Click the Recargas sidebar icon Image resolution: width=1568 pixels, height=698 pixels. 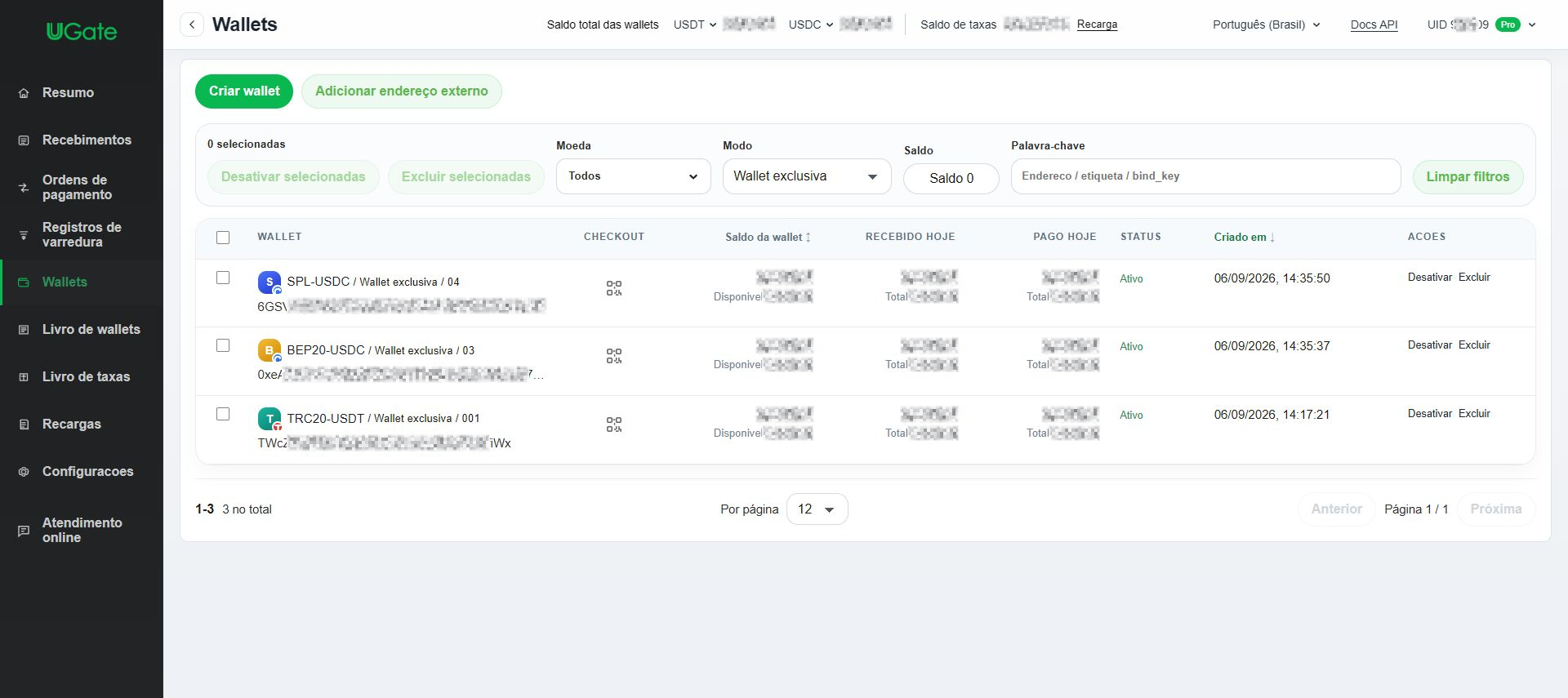click(x=24, y=425)
